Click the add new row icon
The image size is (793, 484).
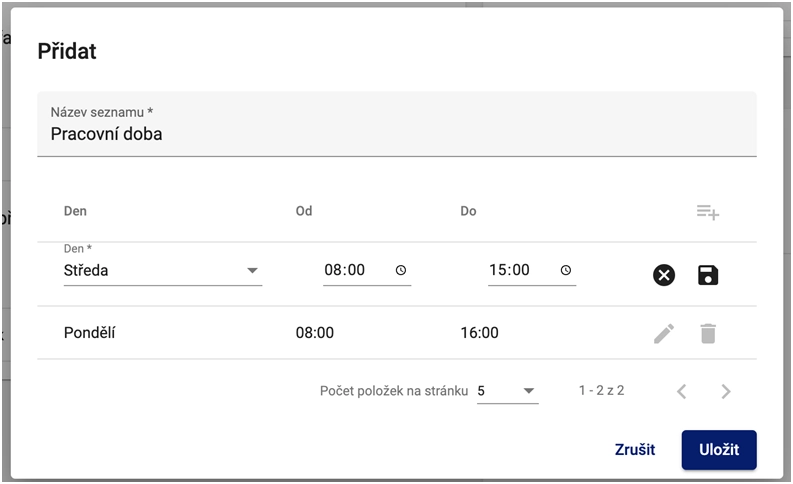[708, 212]
